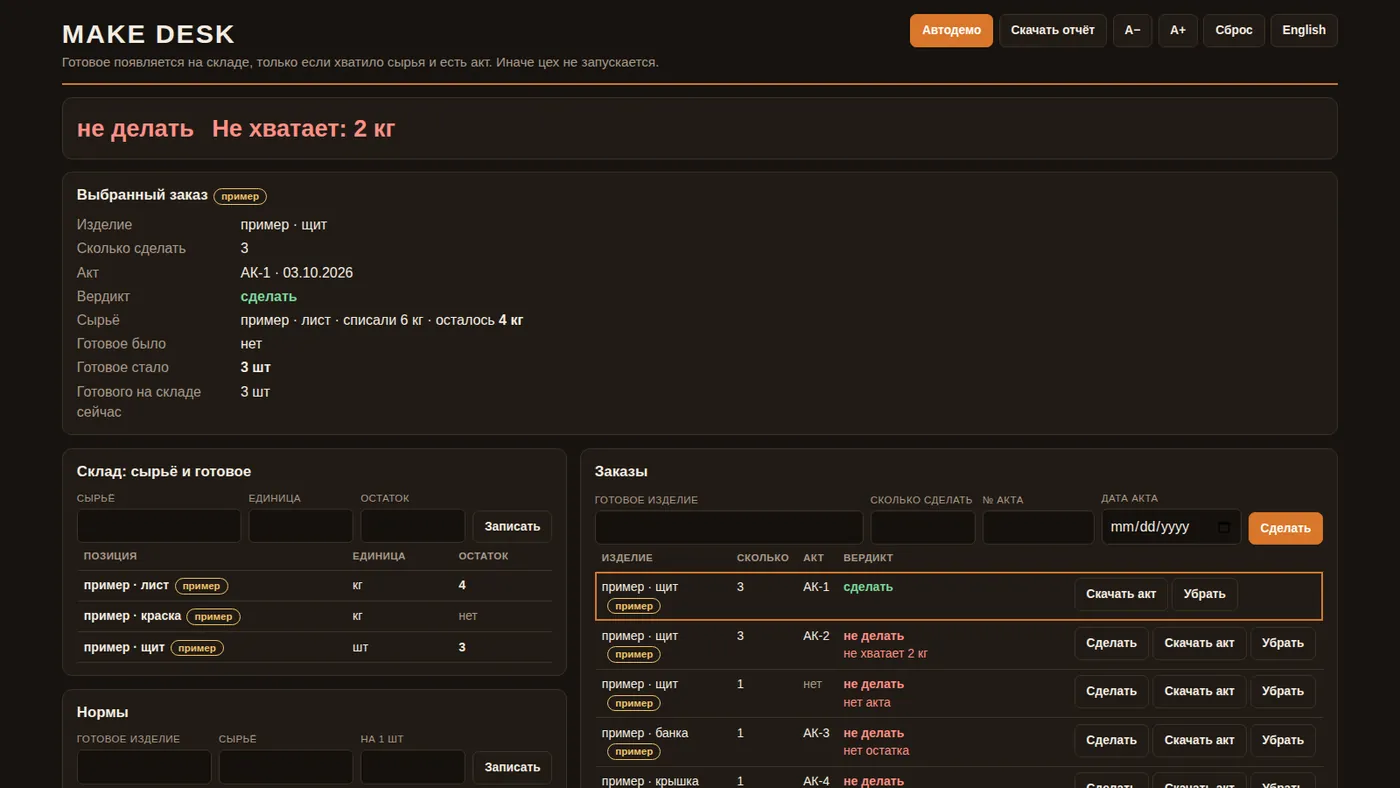This screenshot has height=788, width=1400.
Task: Start the Автодемо walkthrough
Action: tap(951, 30)
